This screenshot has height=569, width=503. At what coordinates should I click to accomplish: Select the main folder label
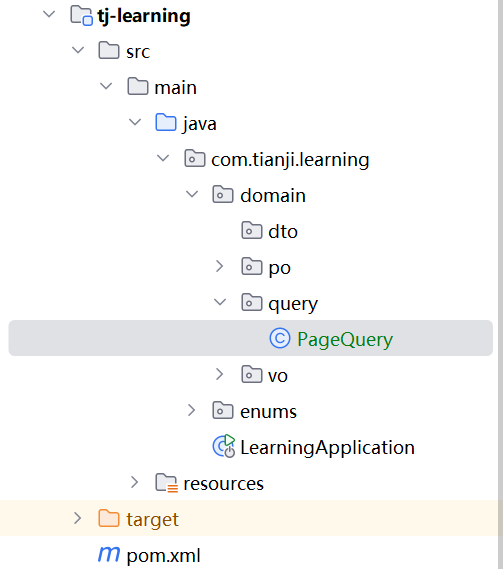click(175, 87)
